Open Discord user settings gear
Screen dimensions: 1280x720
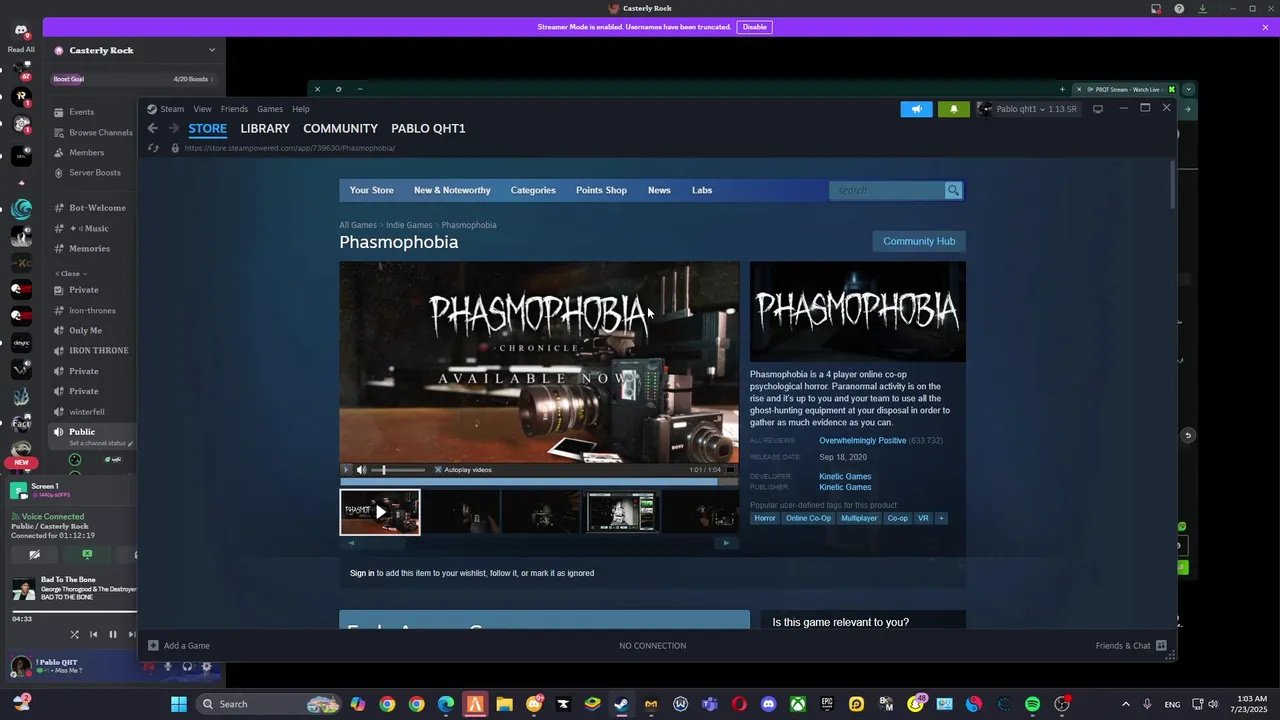coord(207,667)
